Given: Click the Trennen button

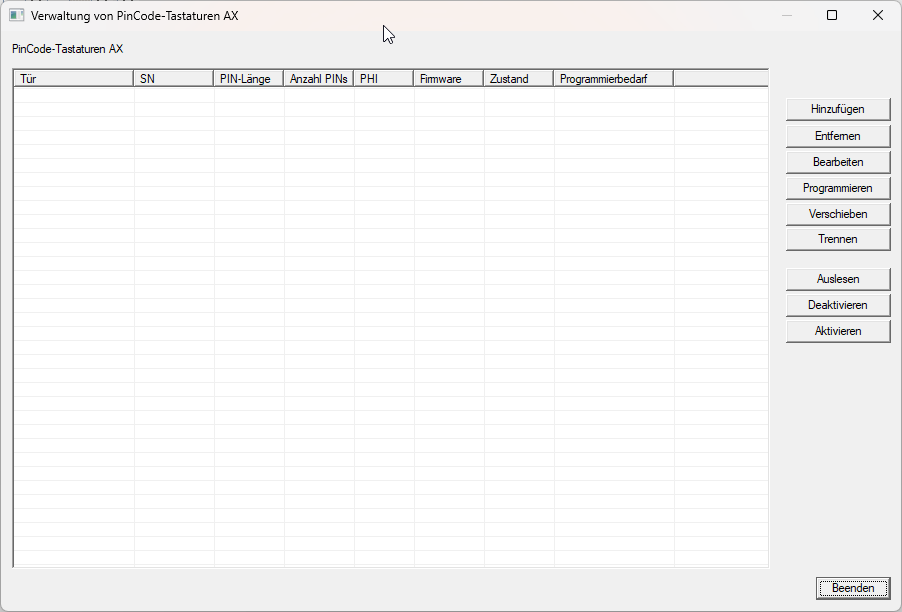Looking at the screenshot, I should point(837,239).
